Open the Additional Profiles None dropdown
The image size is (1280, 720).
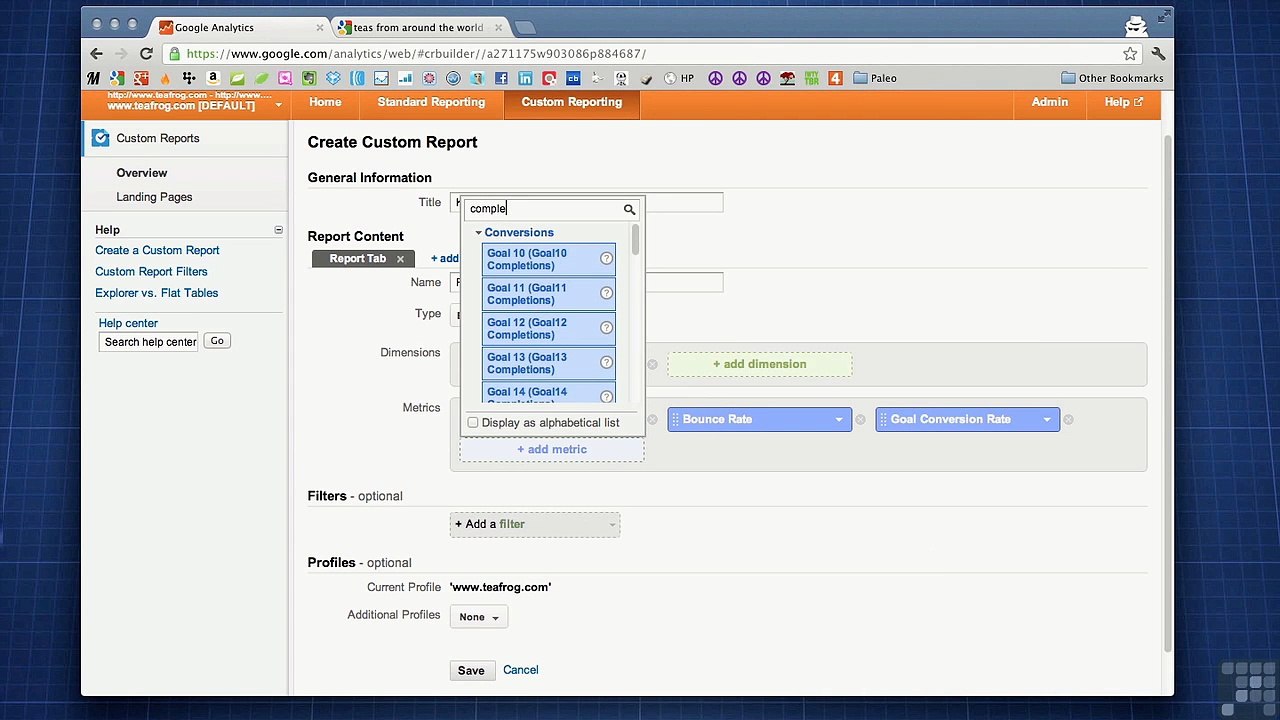tap(479, 617)
